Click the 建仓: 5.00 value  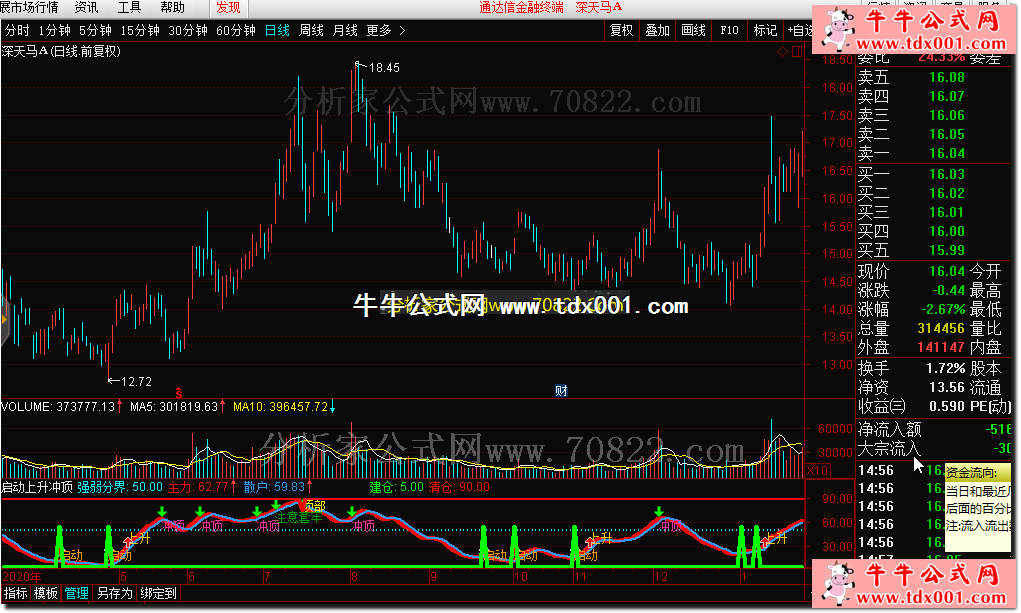[x=397, y=487]
